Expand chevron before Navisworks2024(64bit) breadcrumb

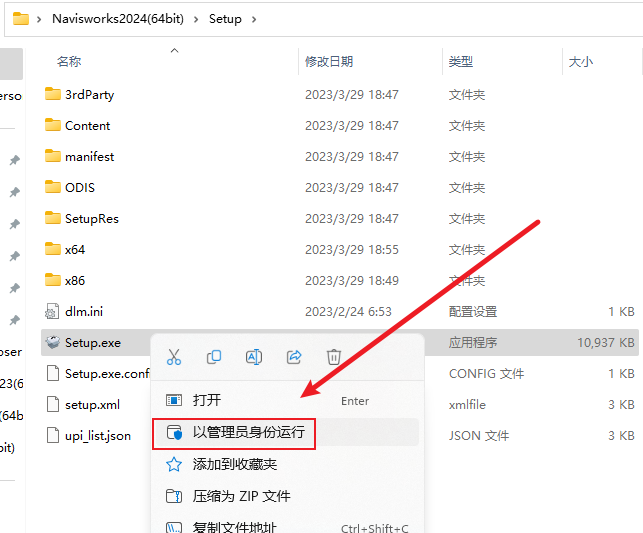click(39, 19)
